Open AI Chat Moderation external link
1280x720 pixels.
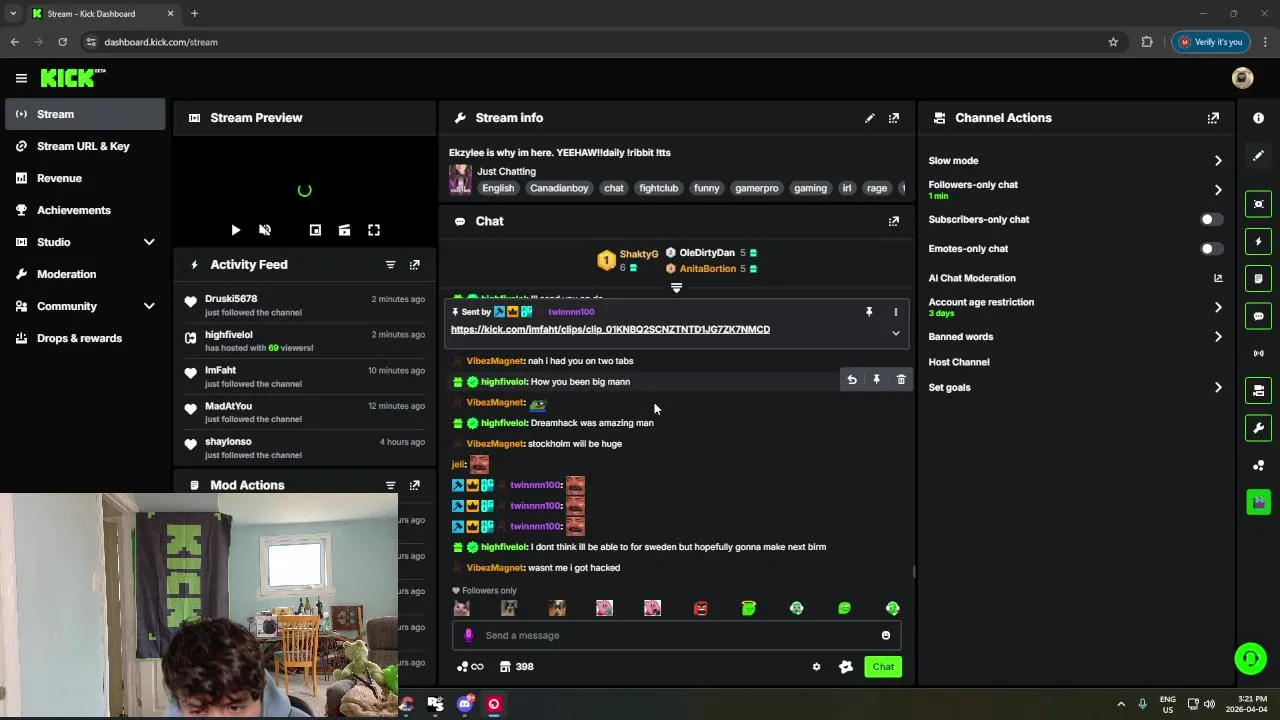click(x=1218, y=278)
